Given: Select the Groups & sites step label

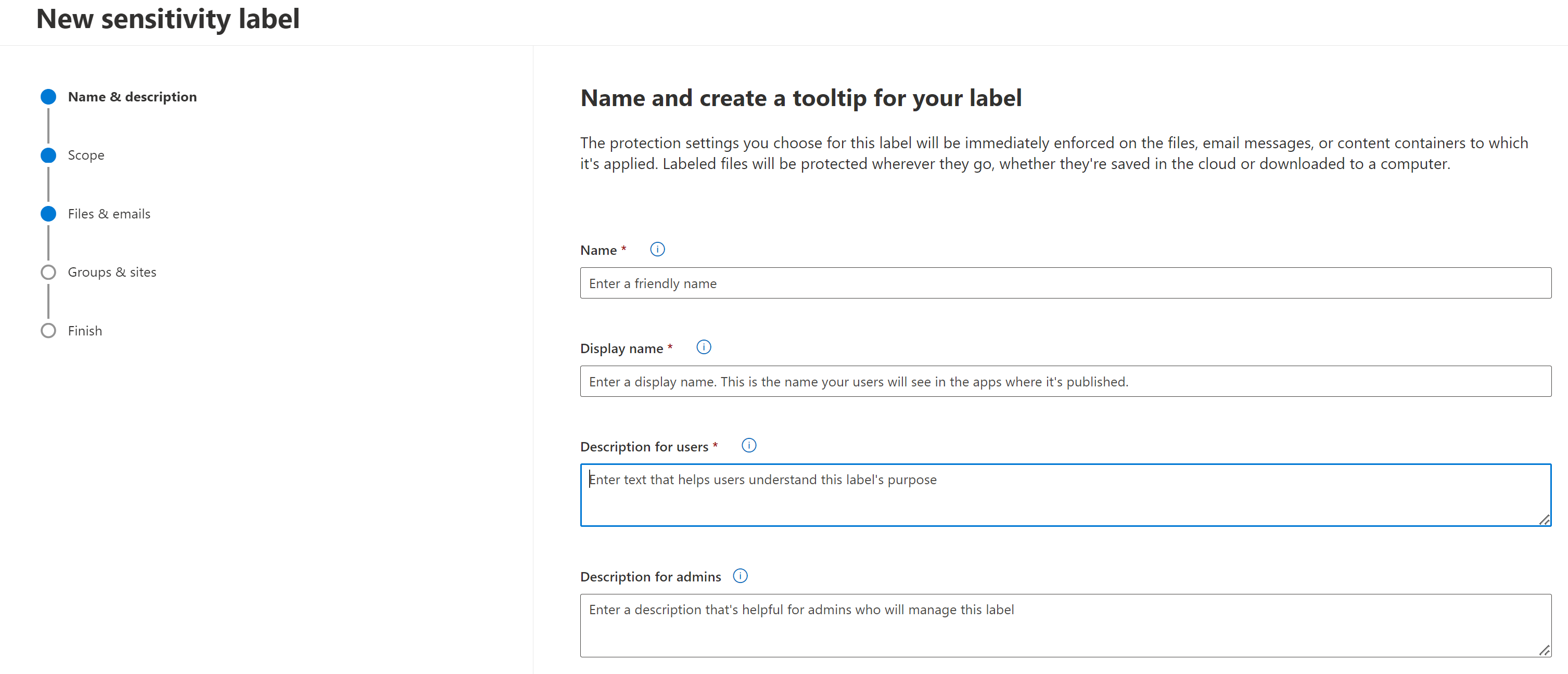Looking at the screenshot, I should (112, 272).
